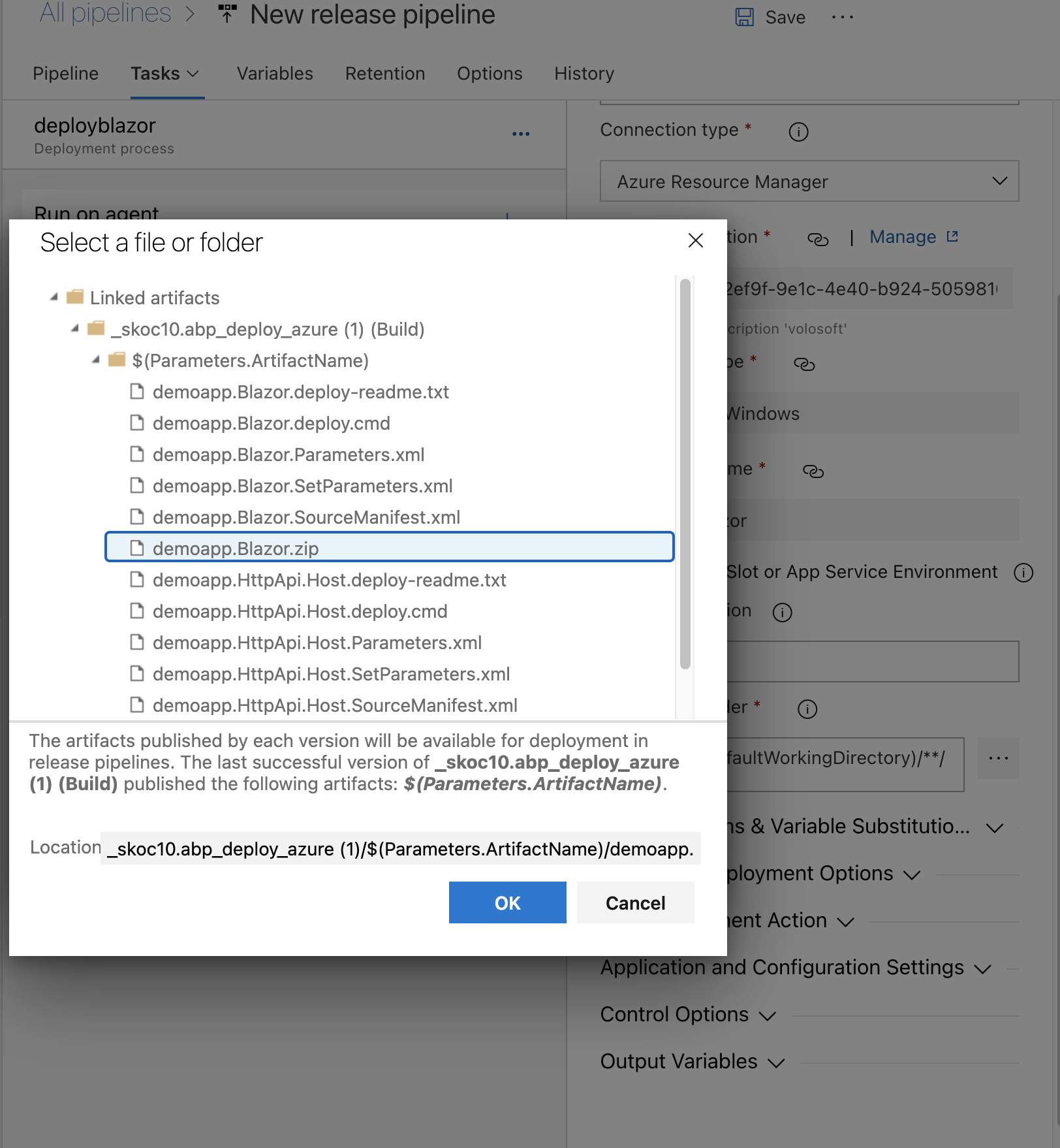Image resolution: width=1060 pixels, height=1148 pixels.
Task: Close the Select a file or folder dialog
Action: (x=695, y=241)
